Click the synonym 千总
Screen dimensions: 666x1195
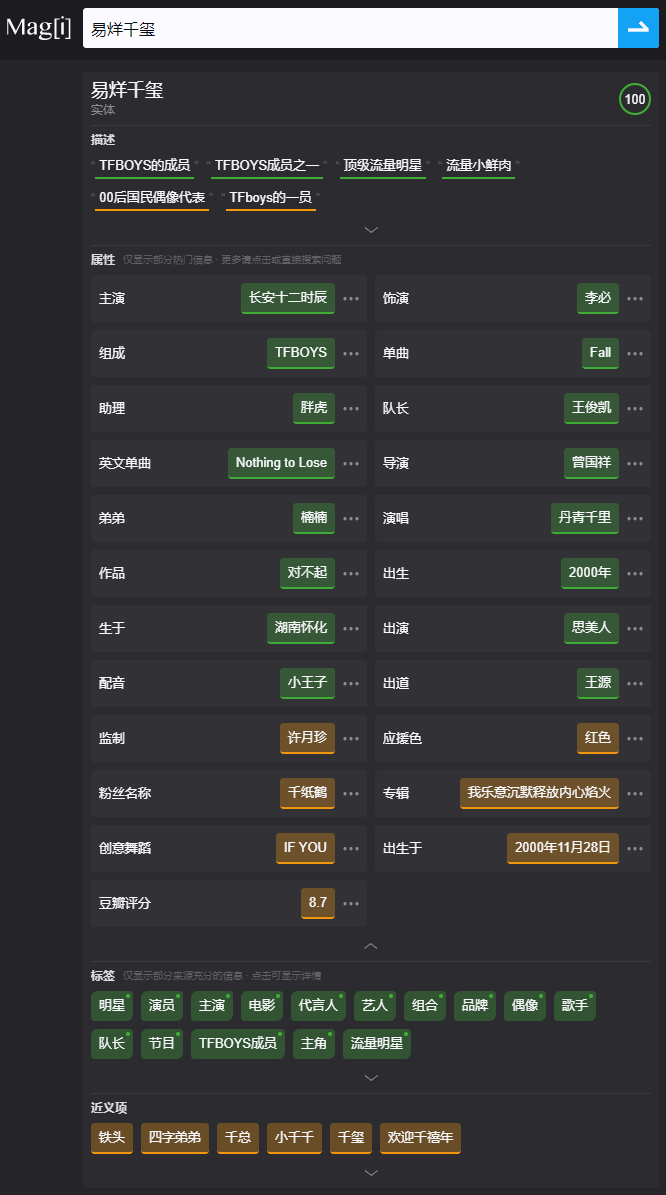coord(238,1138)
